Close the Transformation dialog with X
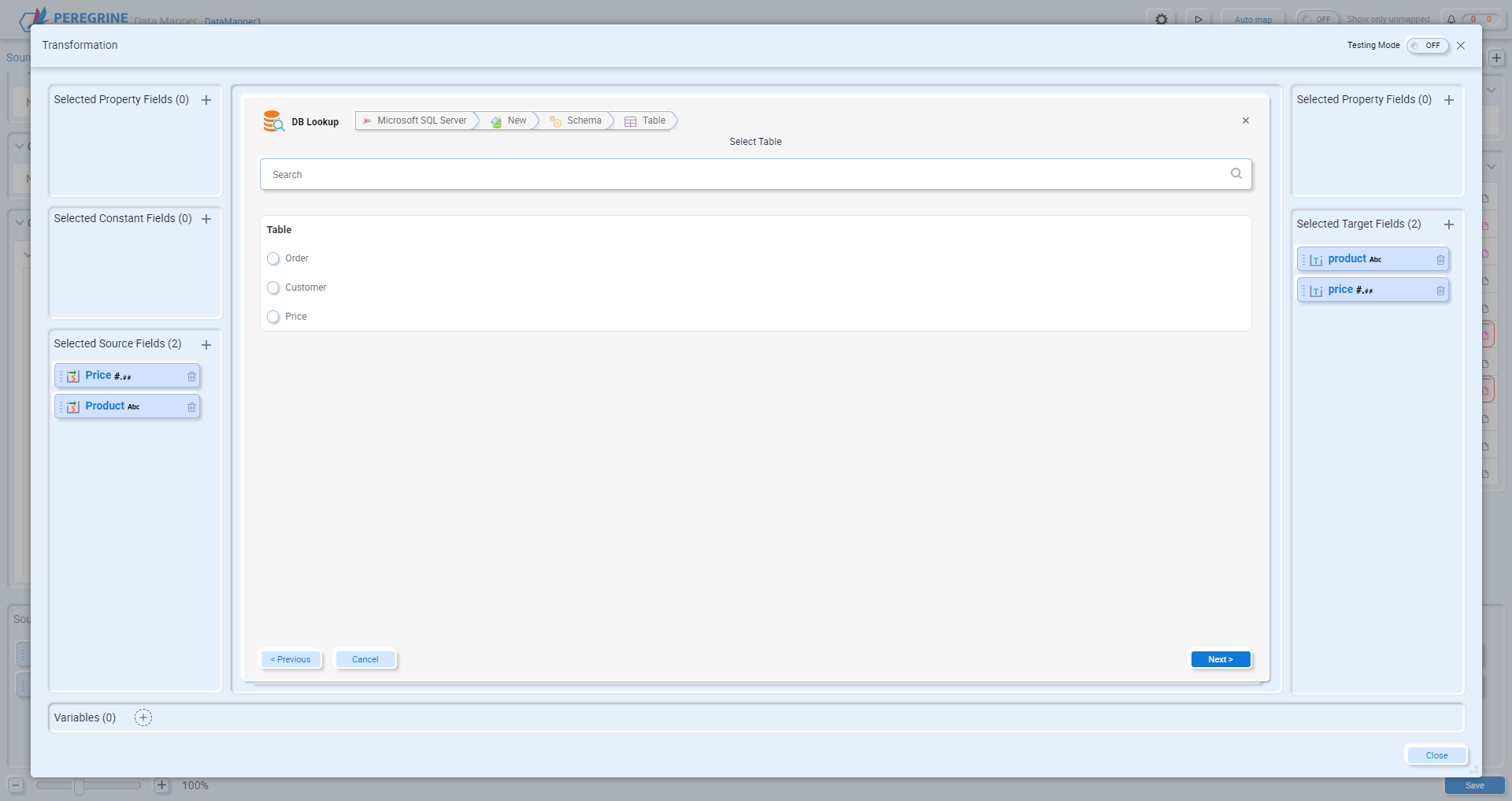 click(x=1461, y=46)
